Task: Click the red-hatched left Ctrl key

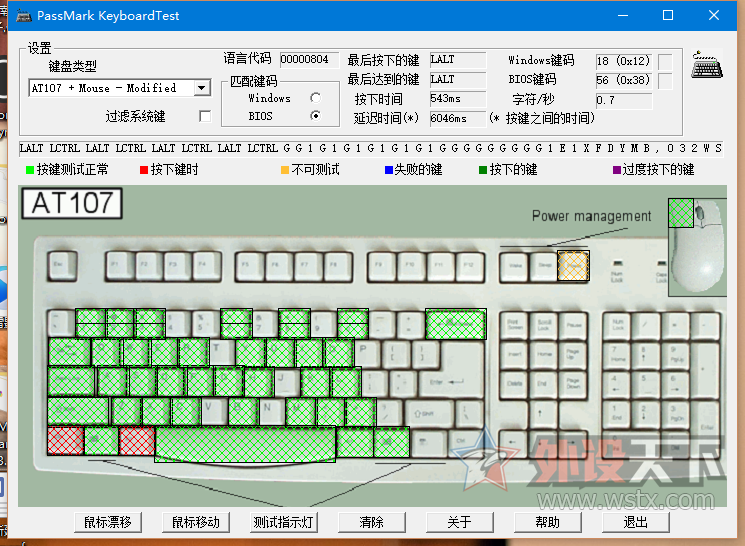Action: pos(66,441)
